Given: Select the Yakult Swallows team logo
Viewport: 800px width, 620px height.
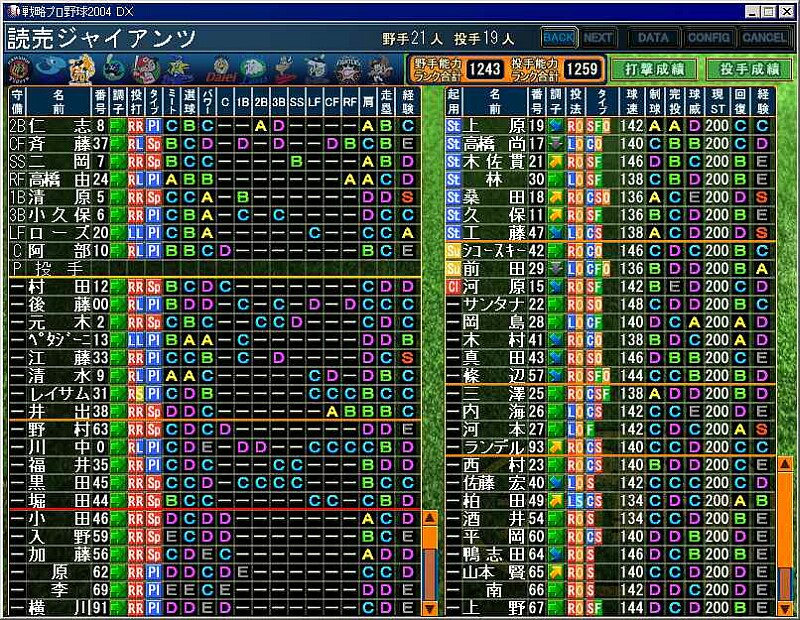Looking at the screenshot, I should click(113, 69).
